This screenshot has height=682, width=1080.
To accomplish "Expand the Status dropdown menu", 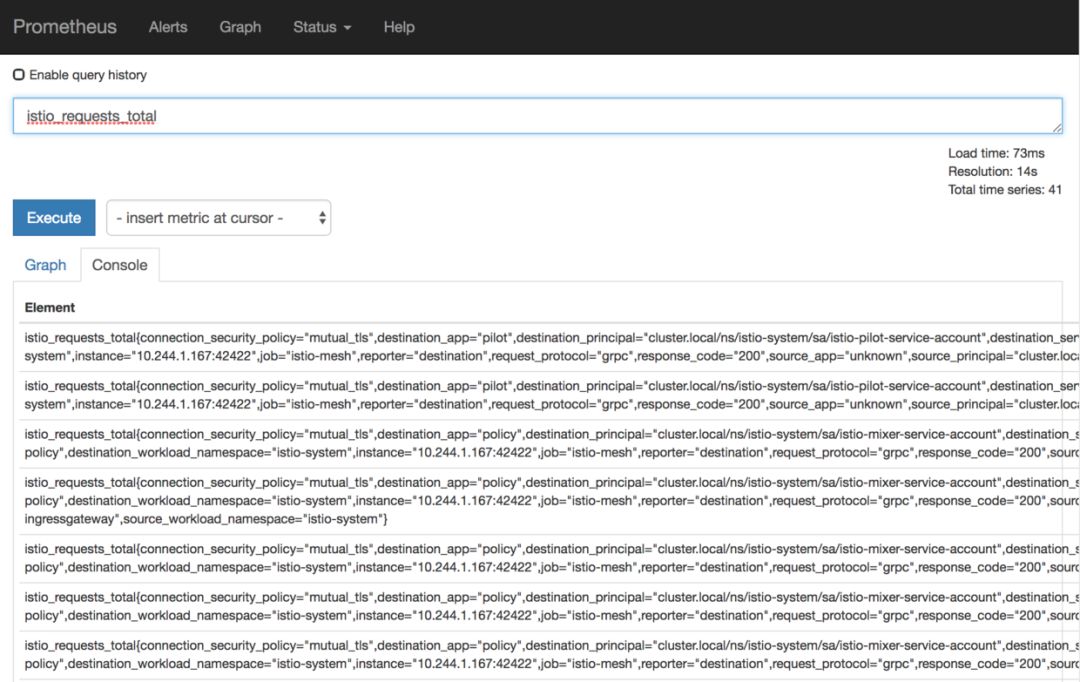I will (x=322, y=27).
